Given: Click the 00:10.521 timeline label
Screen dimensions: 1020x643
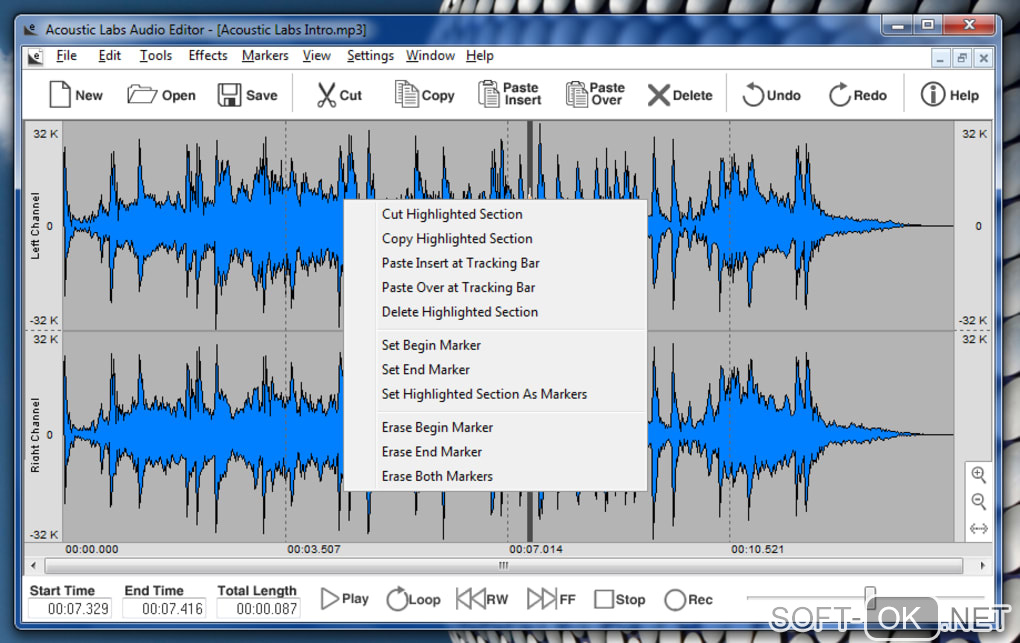Looking at the screenshot, I should click(x=757, y=549).
